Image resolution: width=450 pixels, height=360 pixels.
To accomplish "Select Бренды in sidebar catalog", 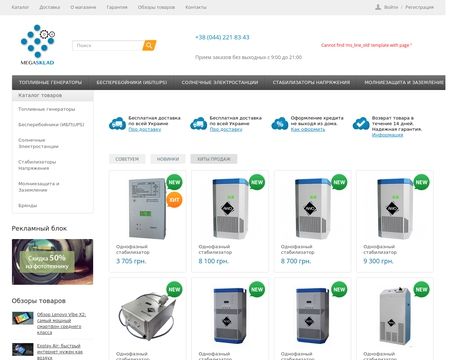I will [28, 206].
